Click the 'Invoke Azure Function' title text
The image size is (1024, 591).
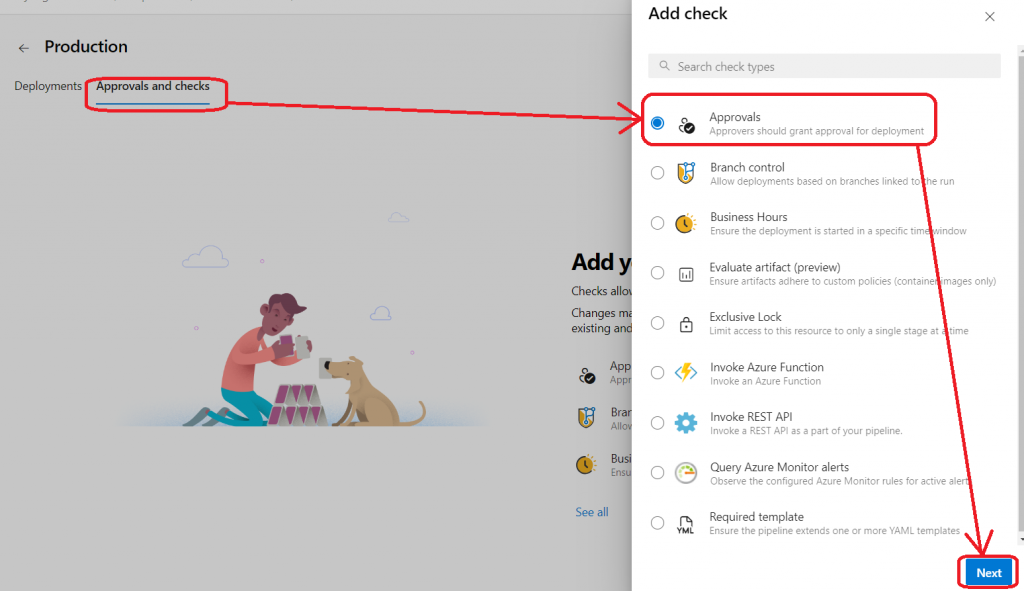pos(767,367)
